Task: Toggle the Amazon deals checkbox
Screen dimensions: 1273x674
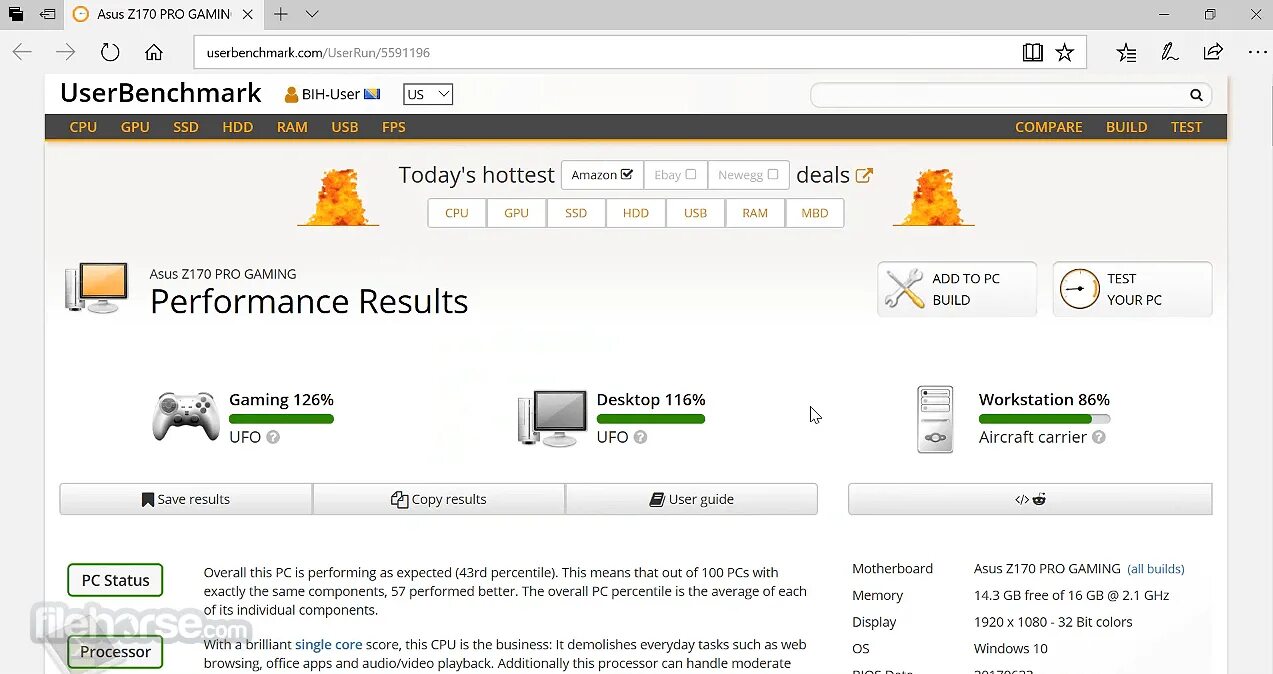Action: click(627, 174)
